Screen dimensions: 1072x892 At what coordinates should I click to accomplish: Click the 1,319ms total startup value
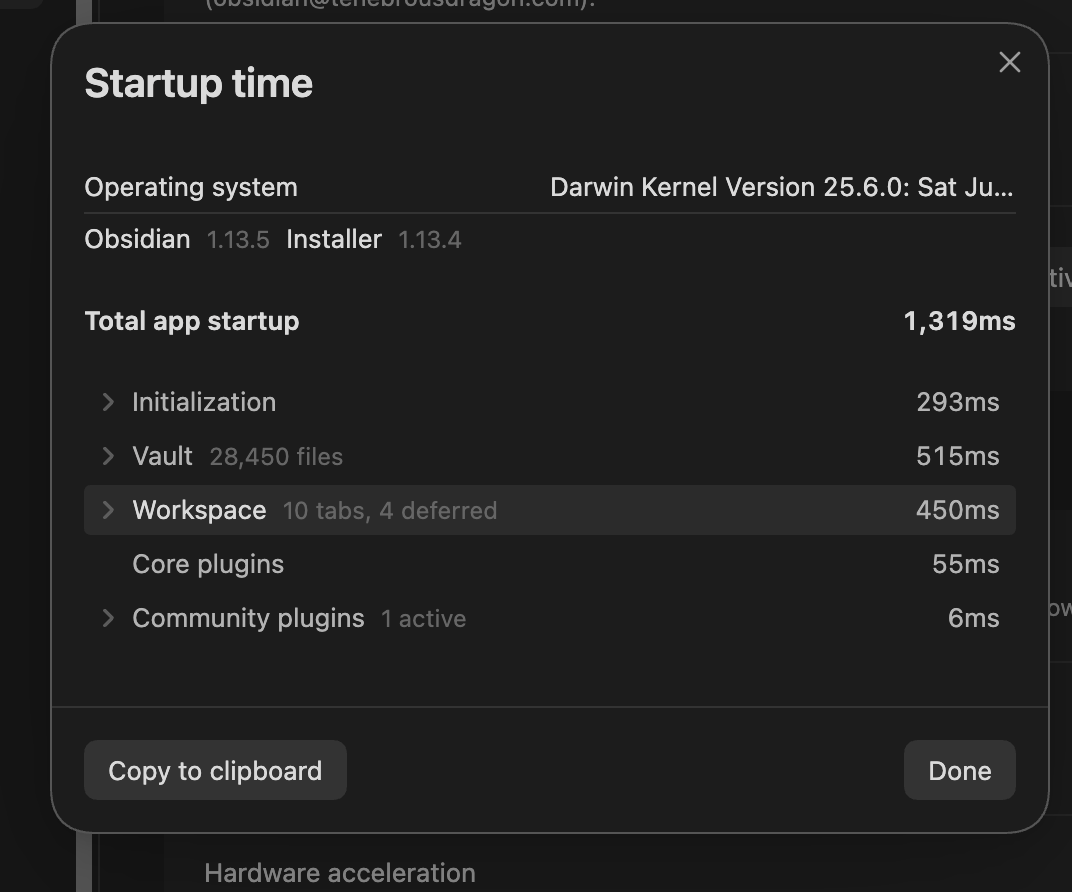pos(959,321)
